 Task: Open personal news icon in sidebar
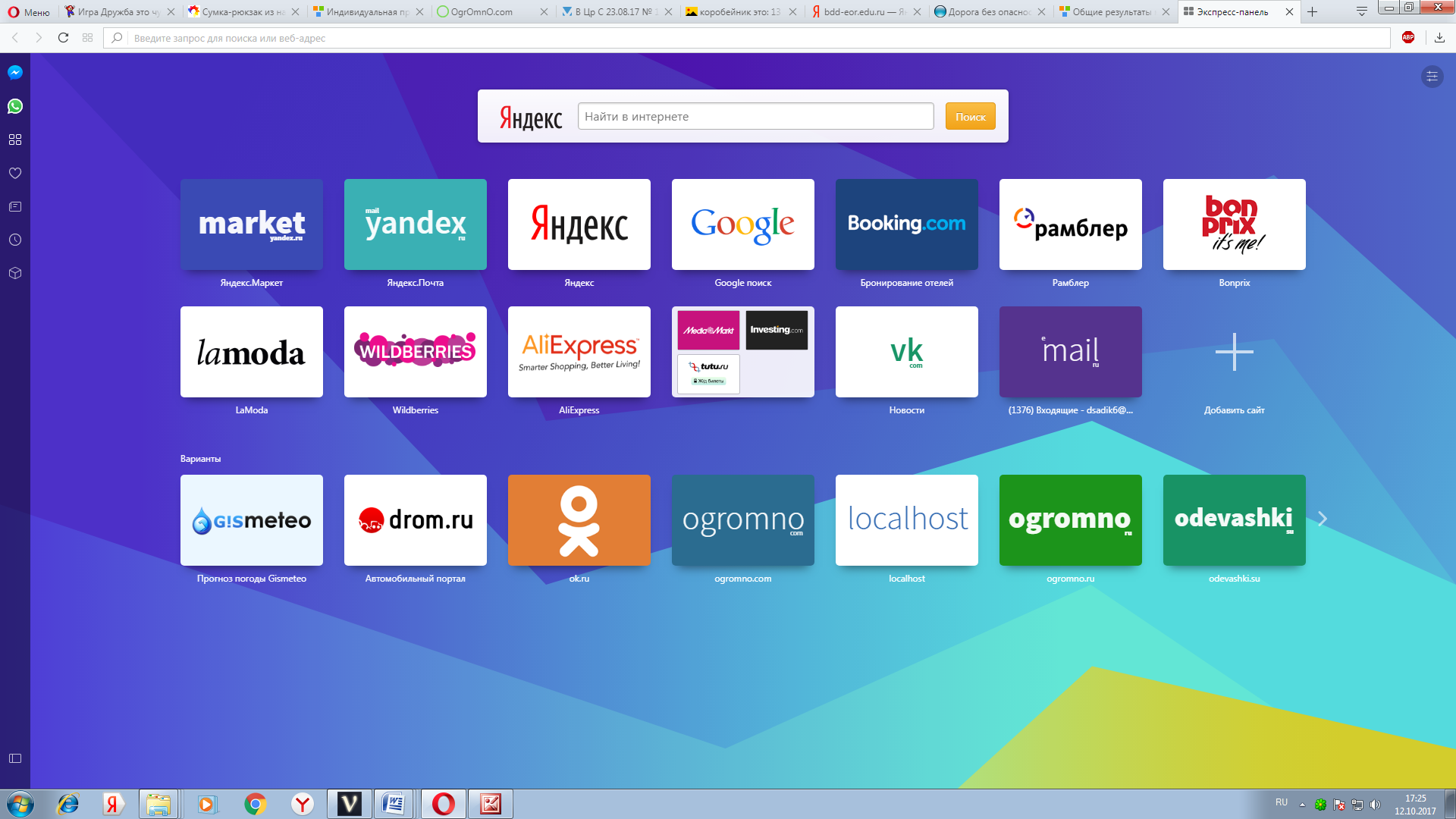[x=15, y=206]
